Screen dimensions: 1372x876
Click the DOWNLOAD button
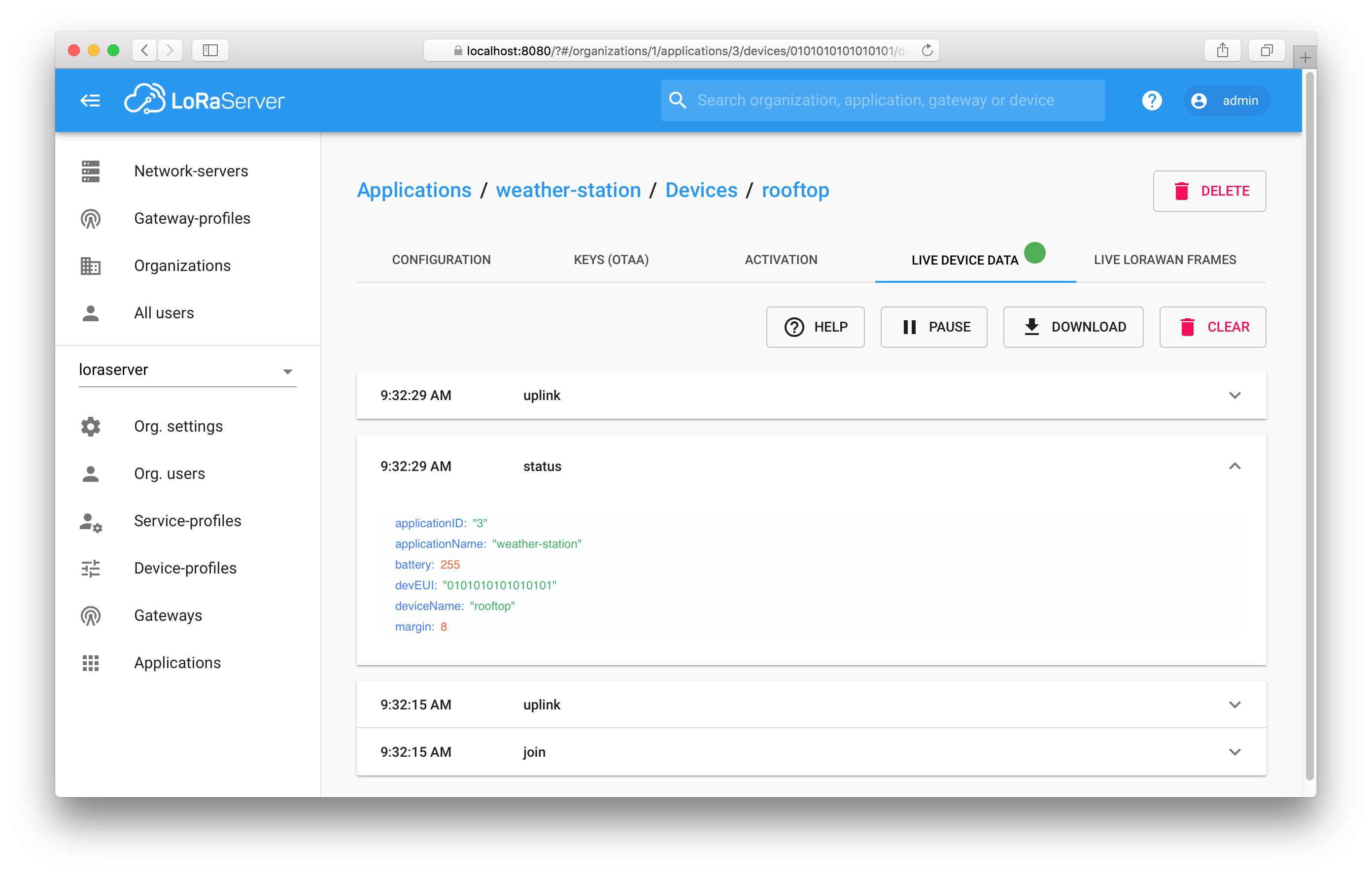[1073, 327]
